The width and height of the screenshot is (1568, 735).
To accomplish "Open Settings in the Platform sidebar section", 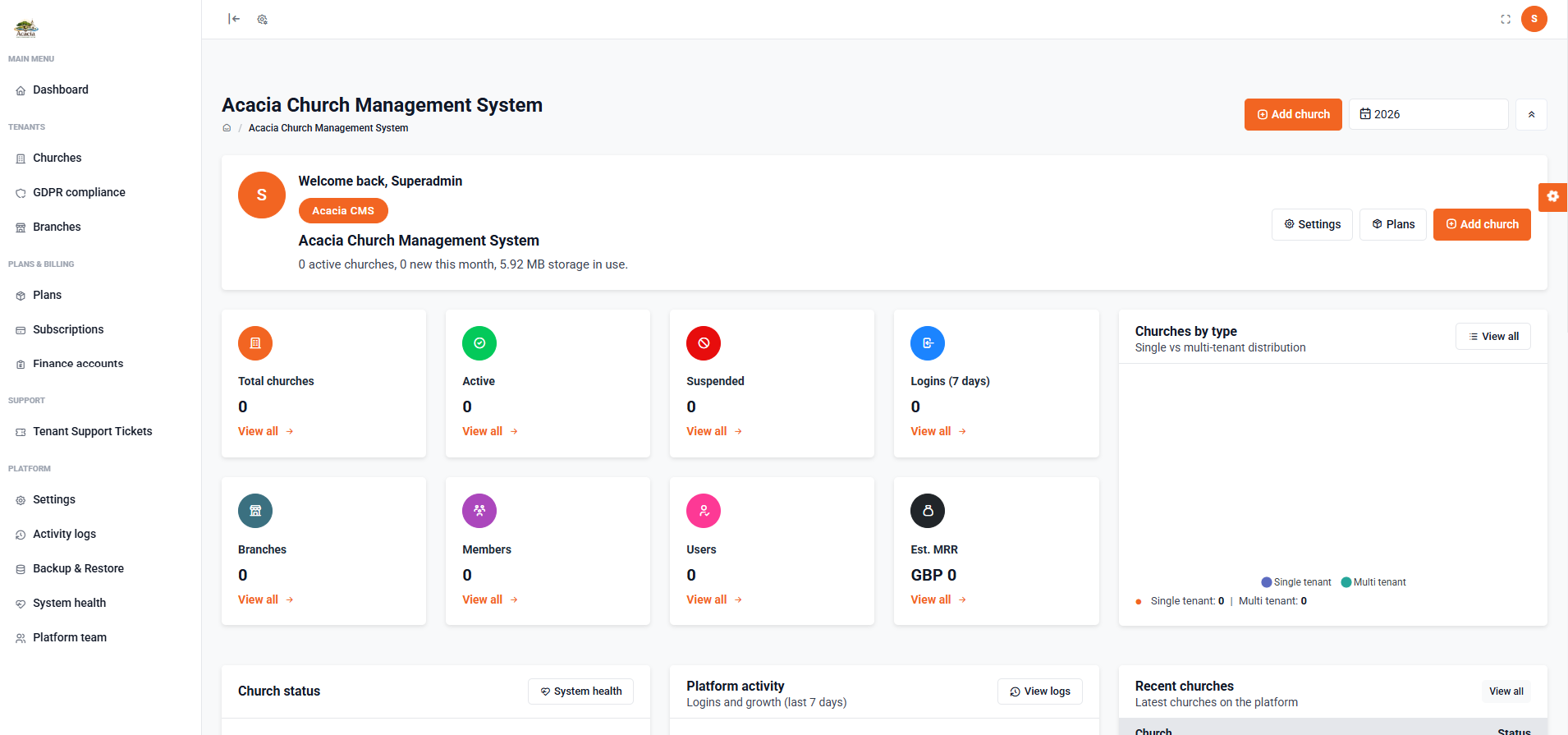I will pos(100,499).
